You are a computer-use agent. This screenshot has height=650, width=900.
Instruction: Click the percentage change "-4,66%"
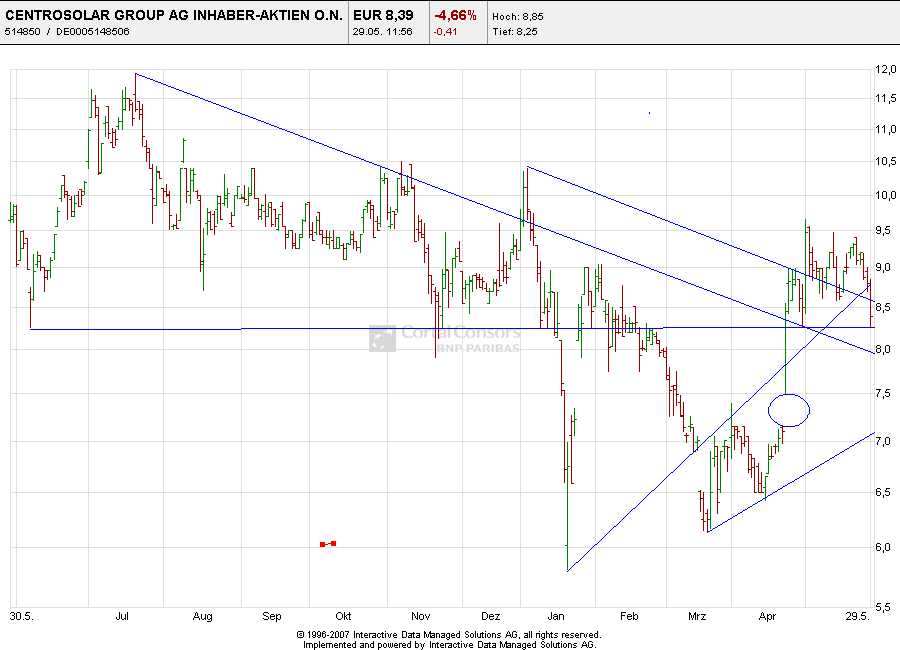[455, 16]
